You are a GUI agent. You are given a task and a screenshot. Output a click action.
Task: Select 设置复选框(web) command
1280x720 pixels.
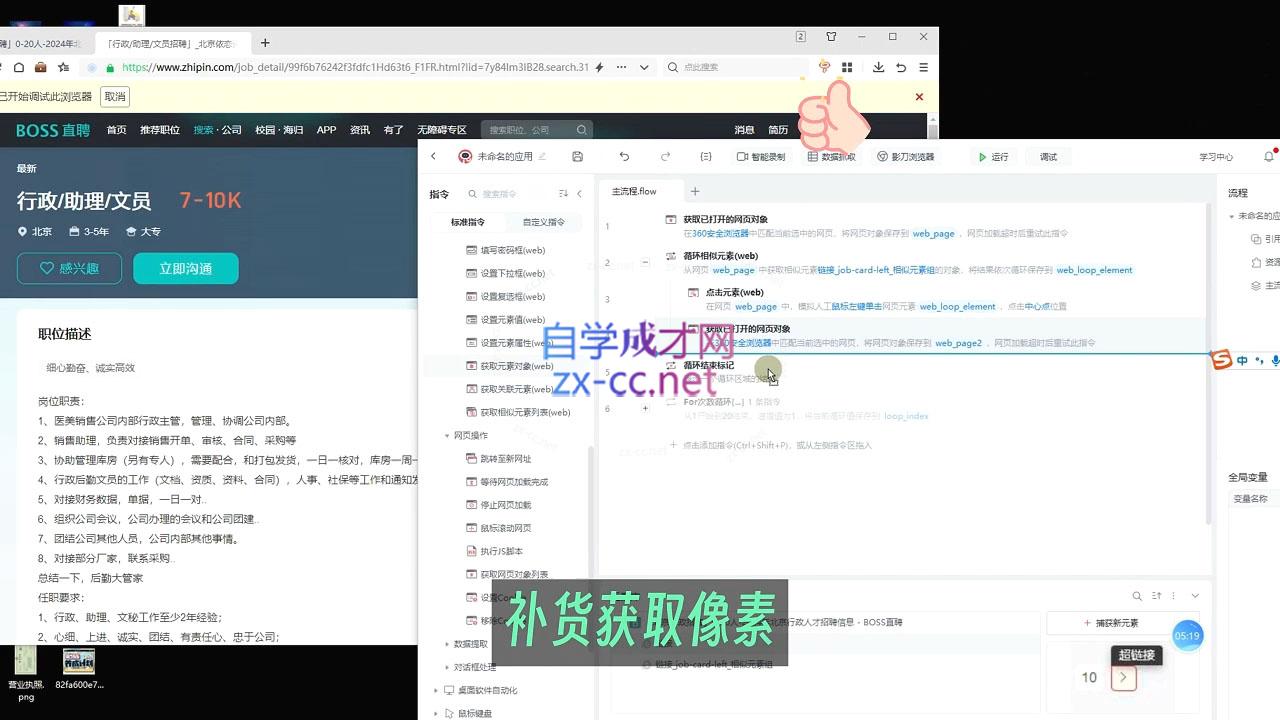coord(506,296)
